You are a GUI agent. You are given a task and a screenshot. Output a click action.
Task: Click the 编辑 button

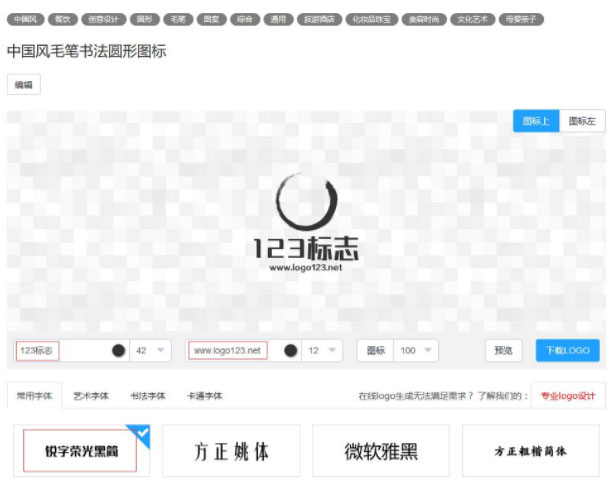[x=24, y=84]
